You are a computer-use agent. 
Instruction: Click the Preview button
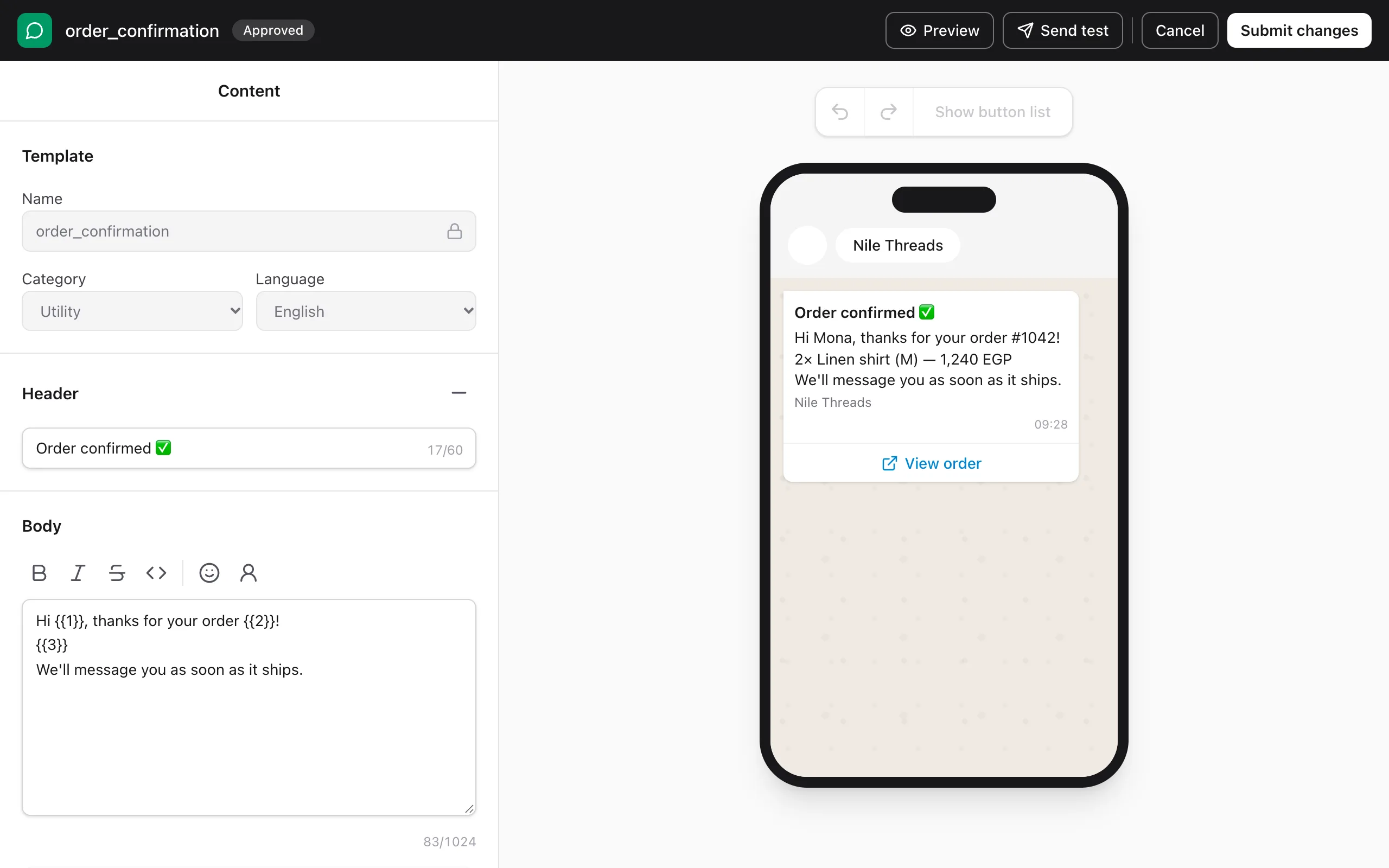click(940, 30)
